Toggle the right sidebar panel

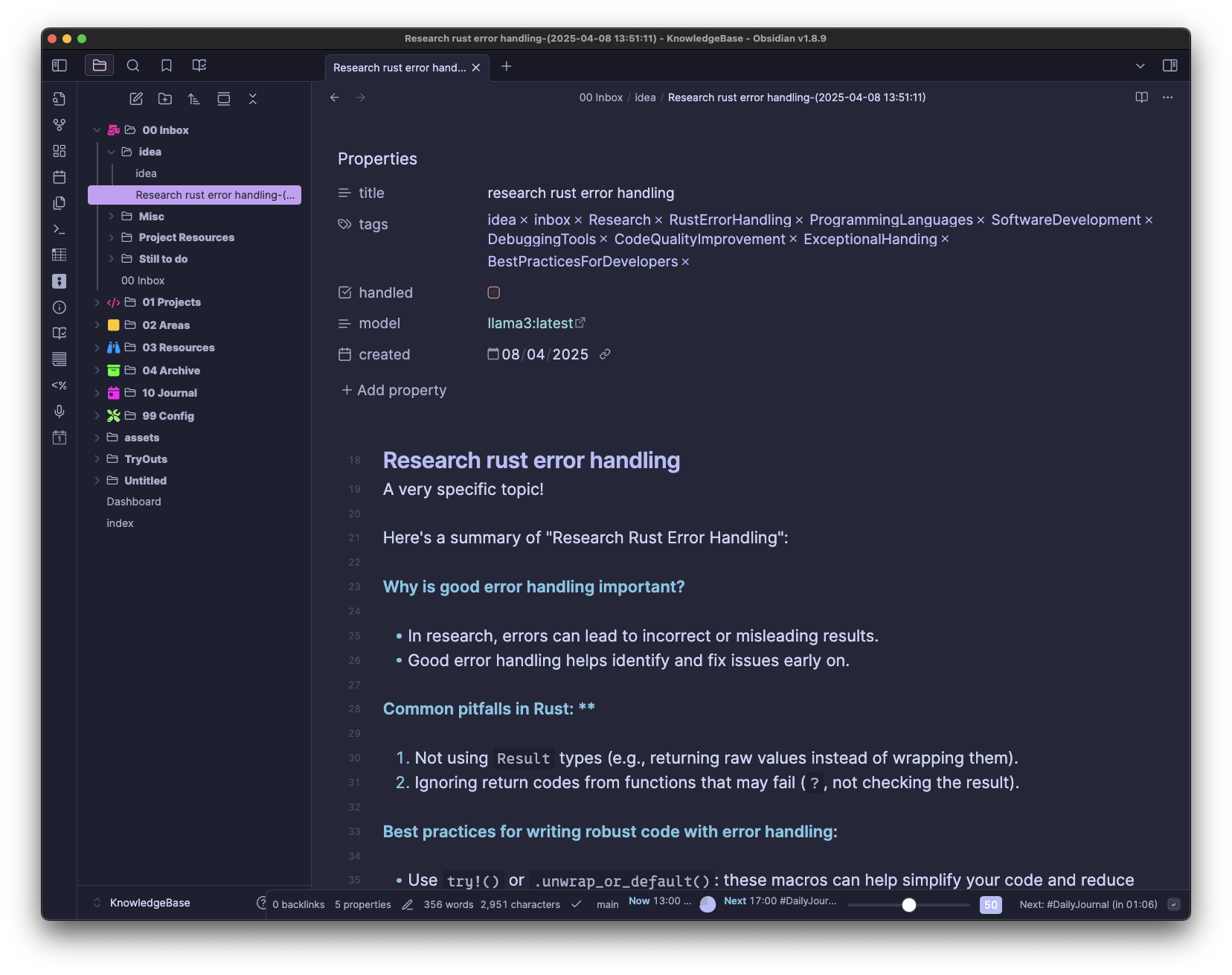1170,65
